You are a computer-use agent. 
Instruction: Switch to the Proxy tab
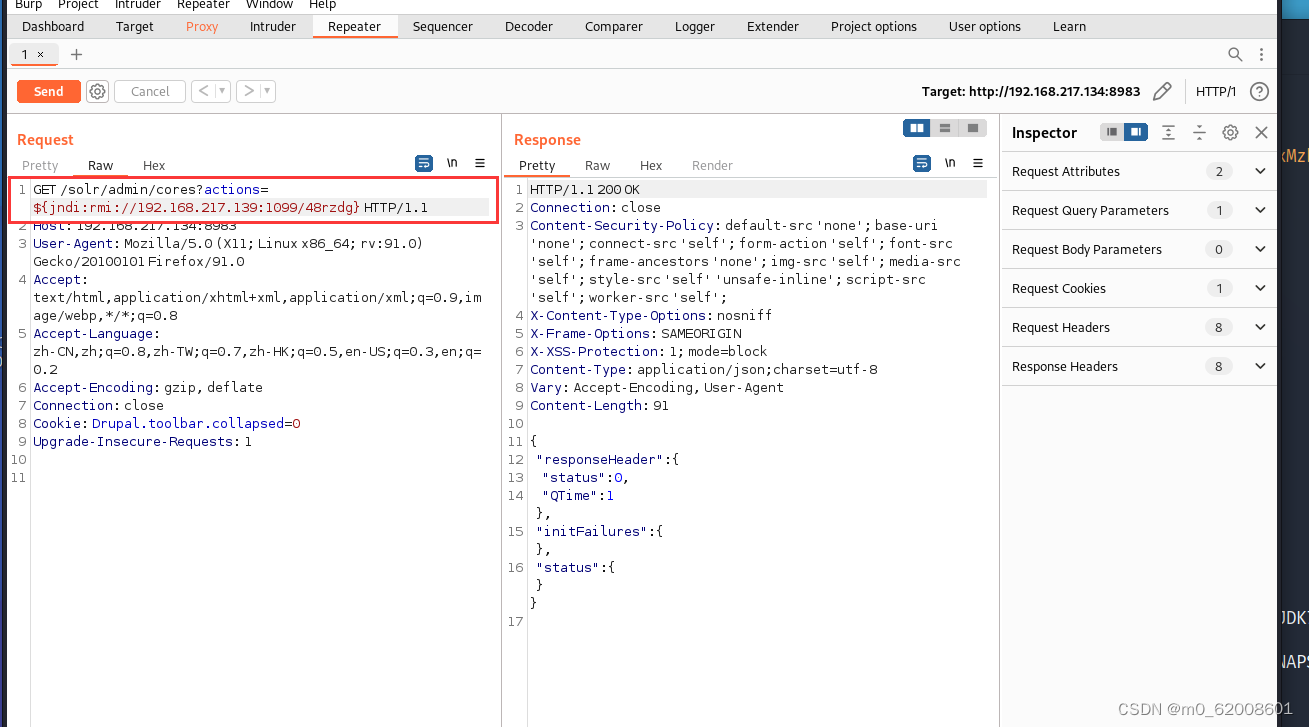[x=202, y=26]
